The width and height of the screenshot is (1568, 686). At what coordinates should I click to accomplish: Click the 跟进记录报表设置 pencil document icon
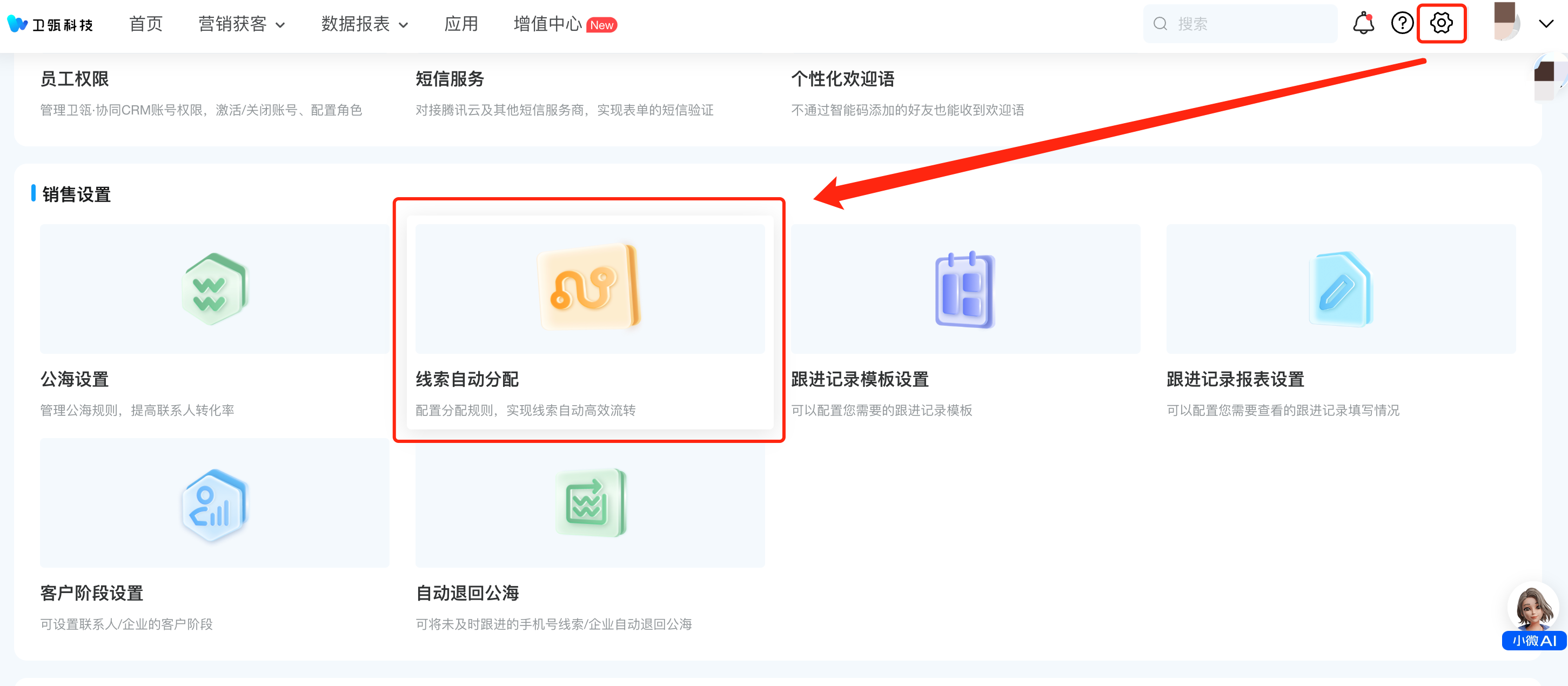(1341, 289)
